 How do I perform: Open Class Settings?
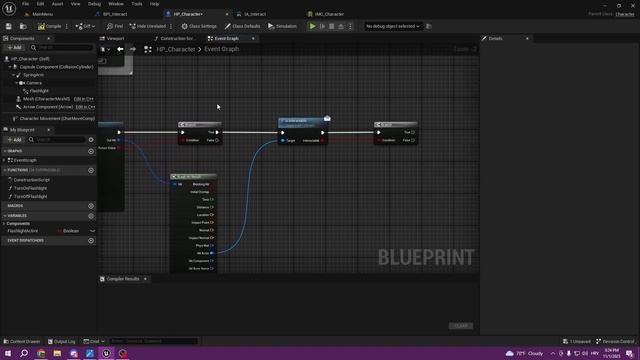point(199,26)
